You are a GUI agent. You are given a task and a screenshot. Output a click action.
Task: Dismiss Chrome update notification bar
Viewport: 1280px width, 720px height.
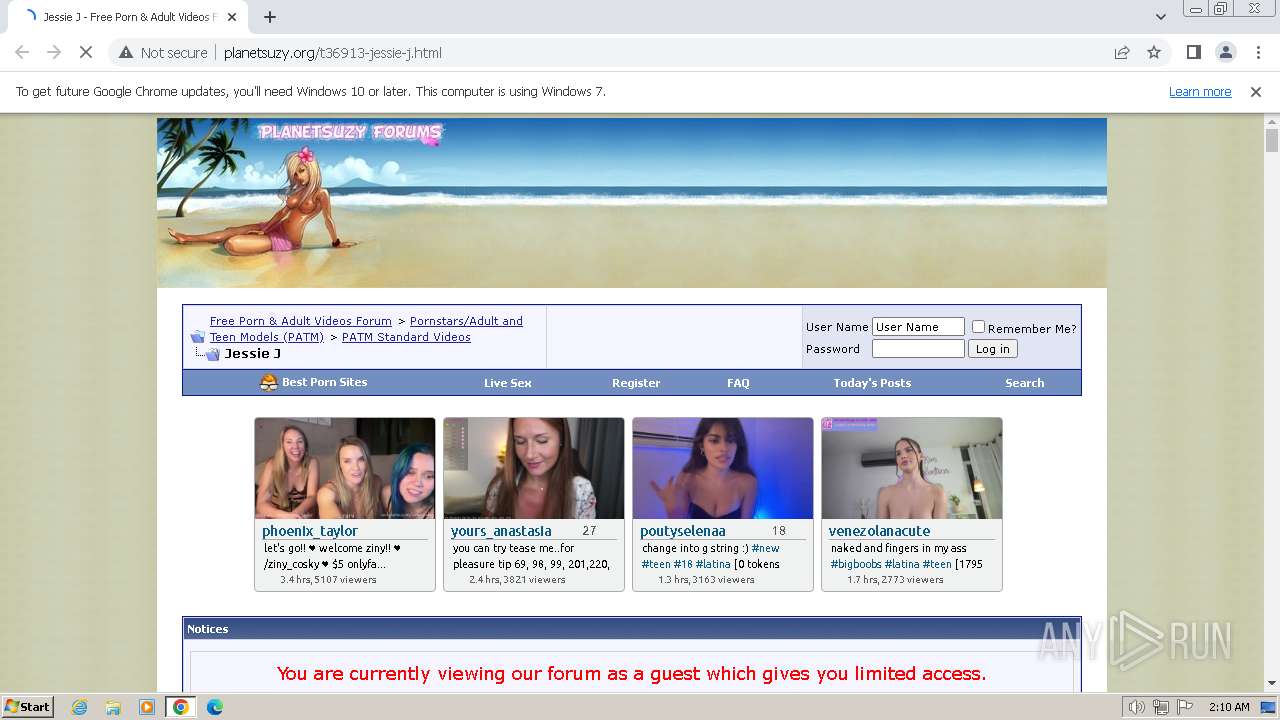click(x=1256, y=92)
